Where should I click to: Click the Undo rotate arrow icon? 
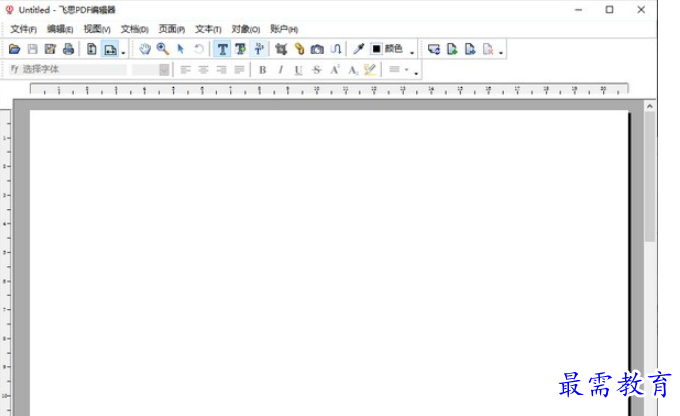click(199, 49)
